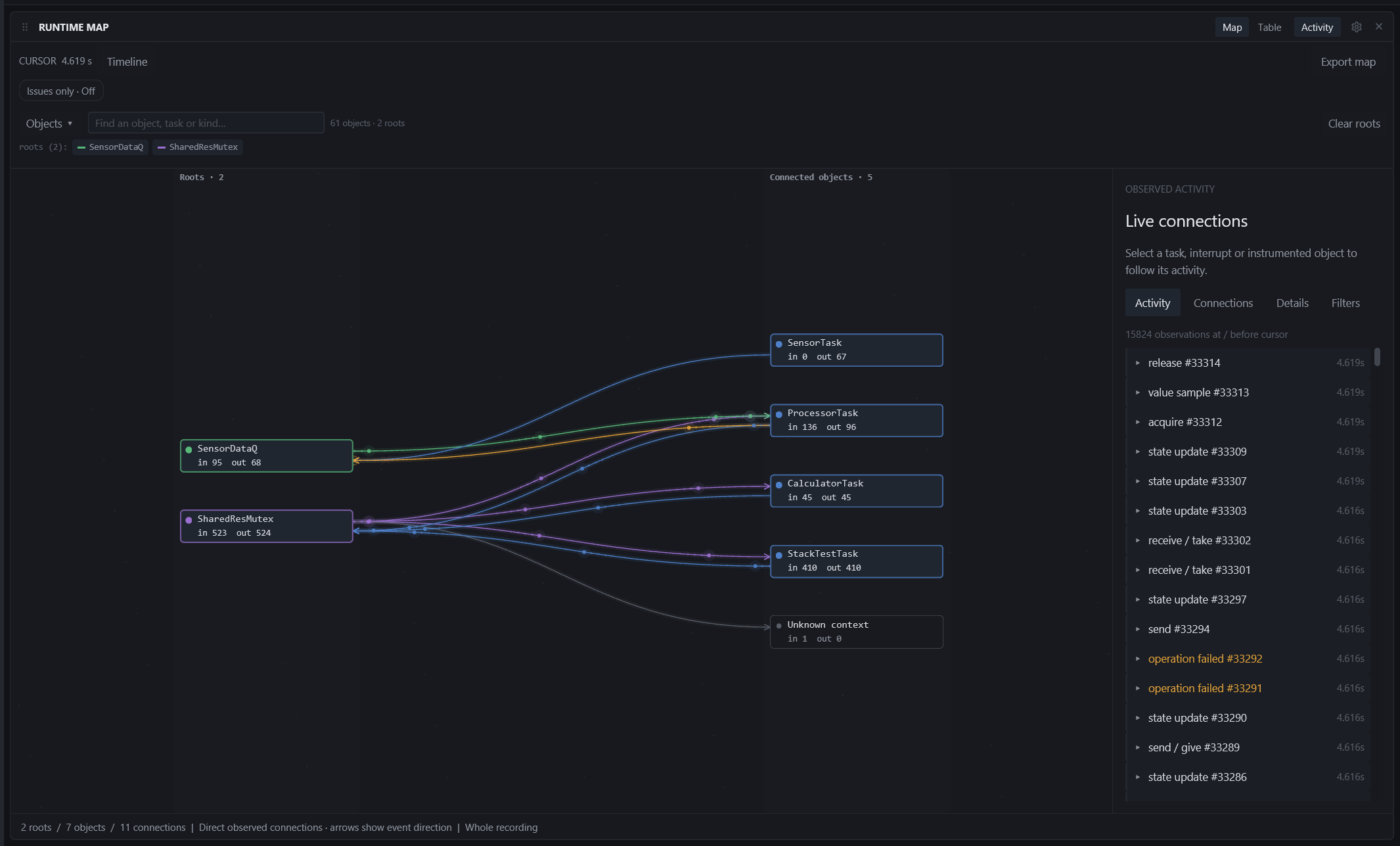This screenshot has height=846, width=1400.
Task: Grab the Runtime Map panel drag handle
Action: pyautogui.click(x=25, y=27)
